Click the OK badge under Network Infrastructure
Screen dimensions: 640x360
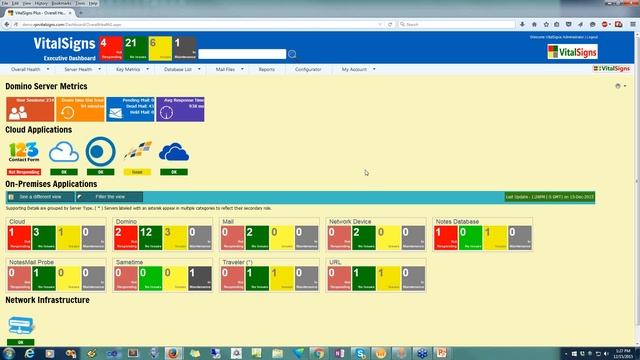click(20, 342)
